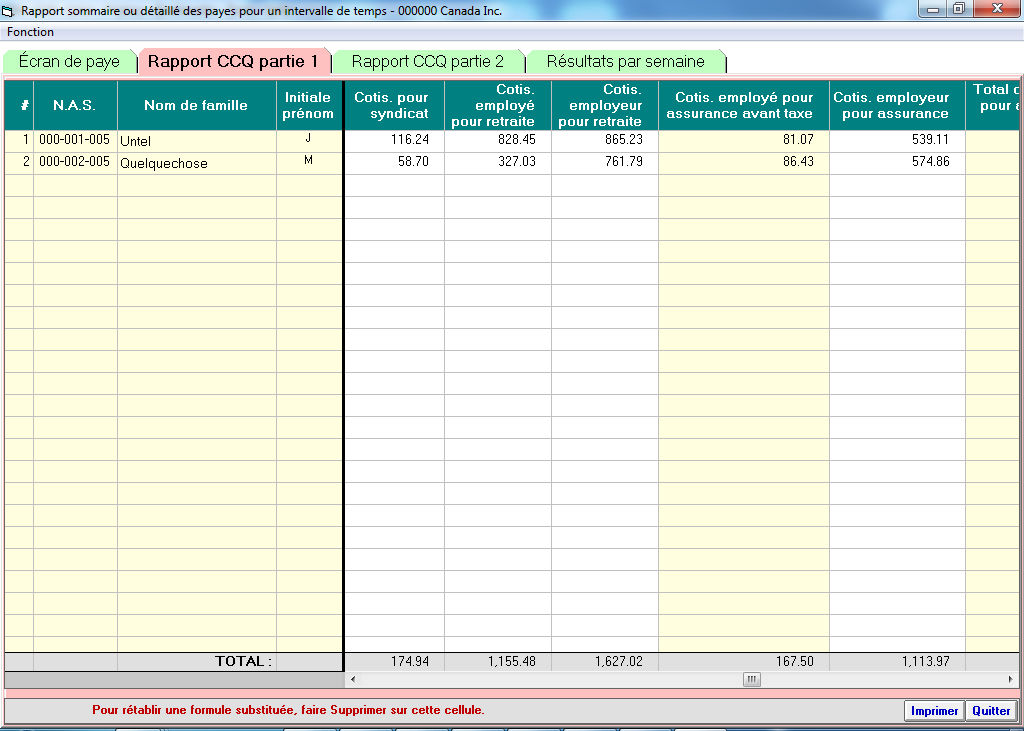Select the Rapport CCQ partie 1 tab
Screen dimensions: 1024x731
coord(233,62)
